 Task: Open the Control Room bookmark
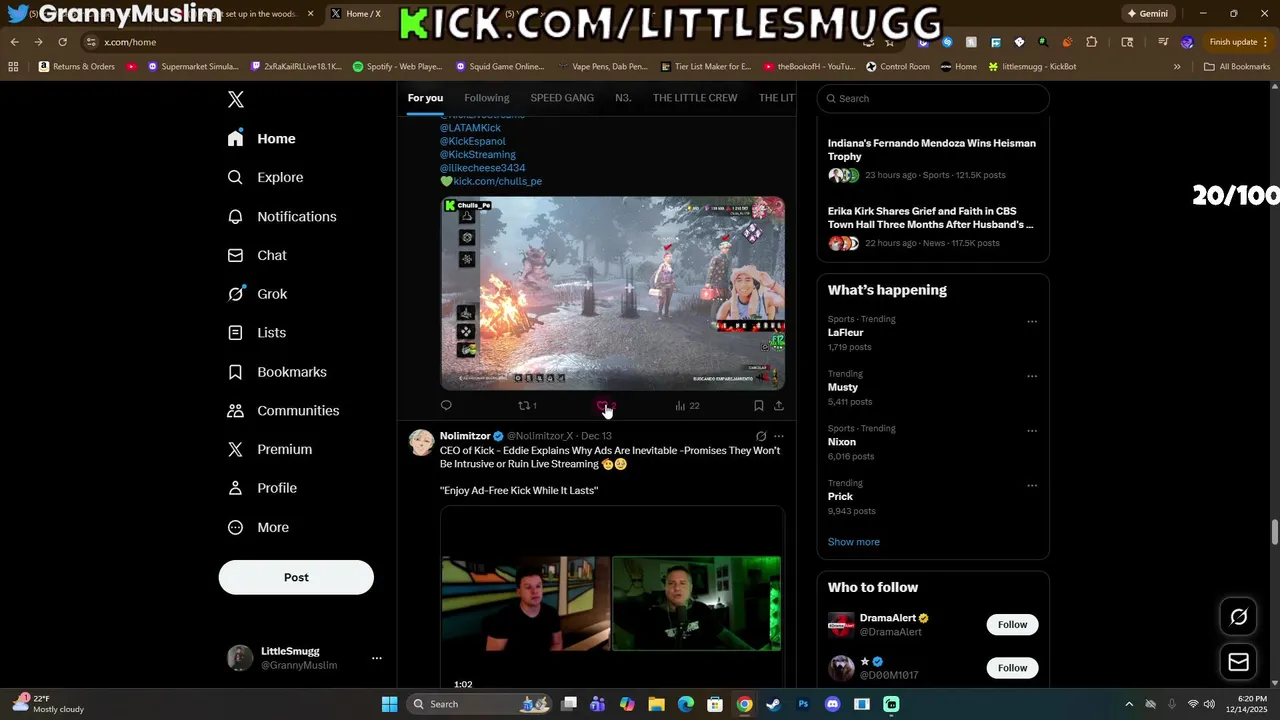pyautogui.click(x=898, y=67)
